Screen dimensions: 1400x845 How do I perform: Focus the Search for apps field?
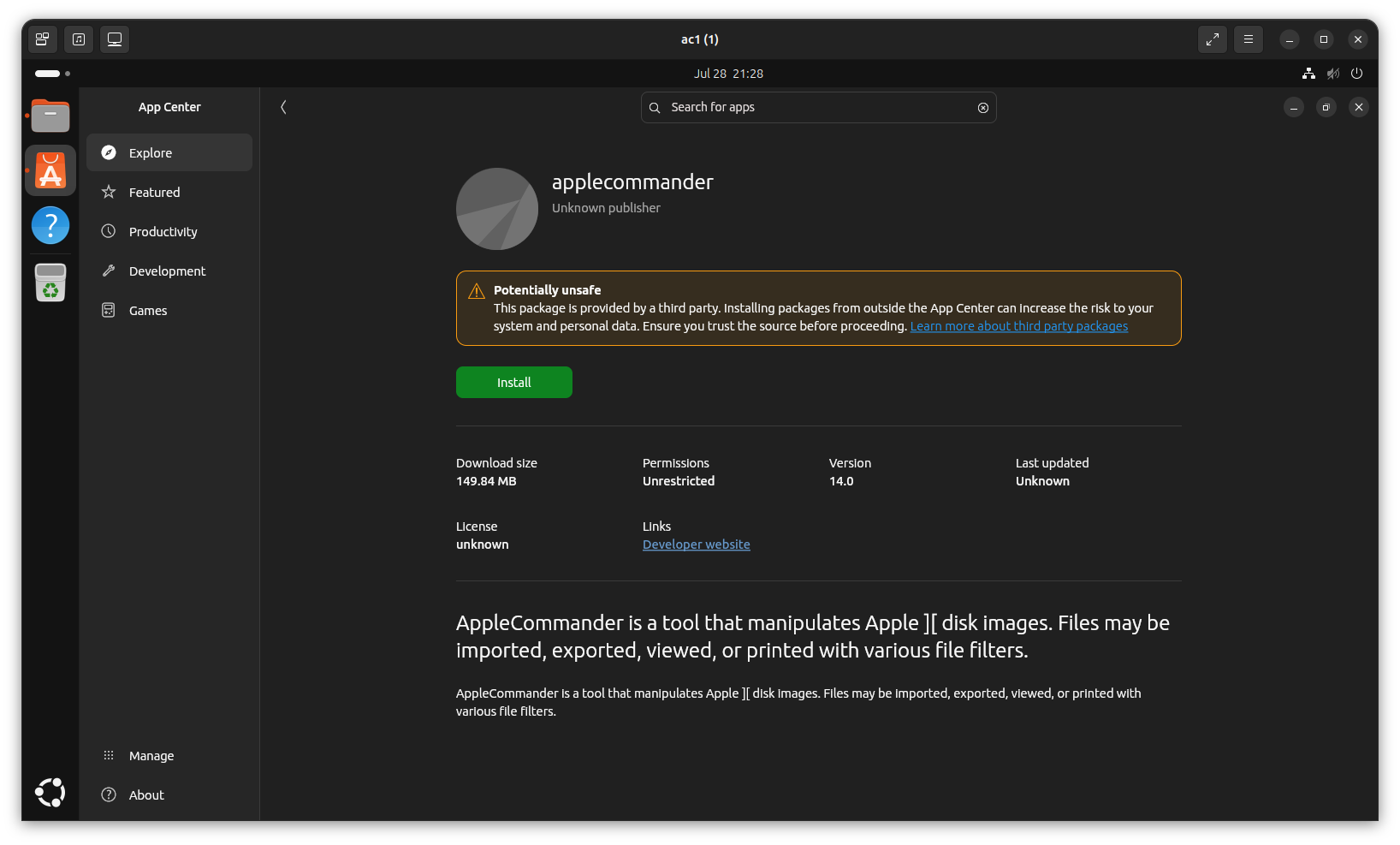pos(819,108)
